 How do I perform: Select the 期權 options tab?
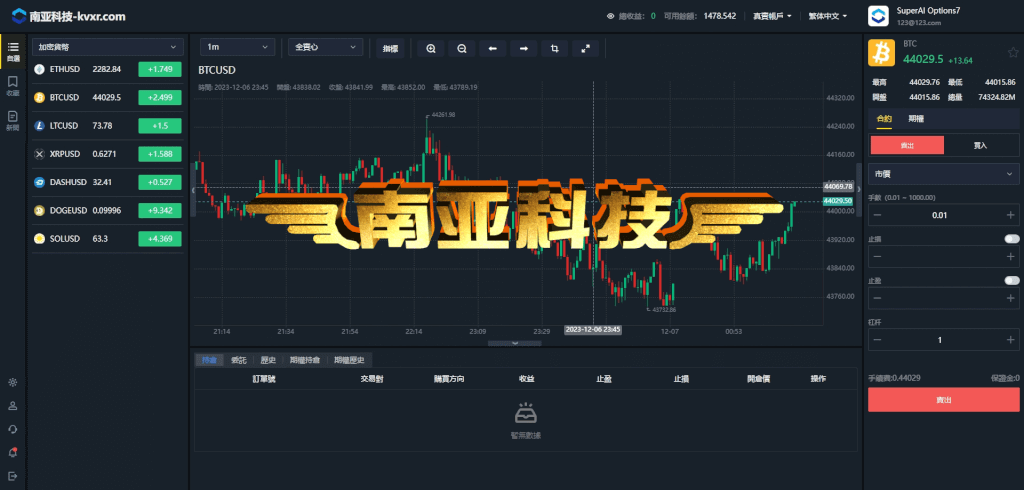coord(916,119)
